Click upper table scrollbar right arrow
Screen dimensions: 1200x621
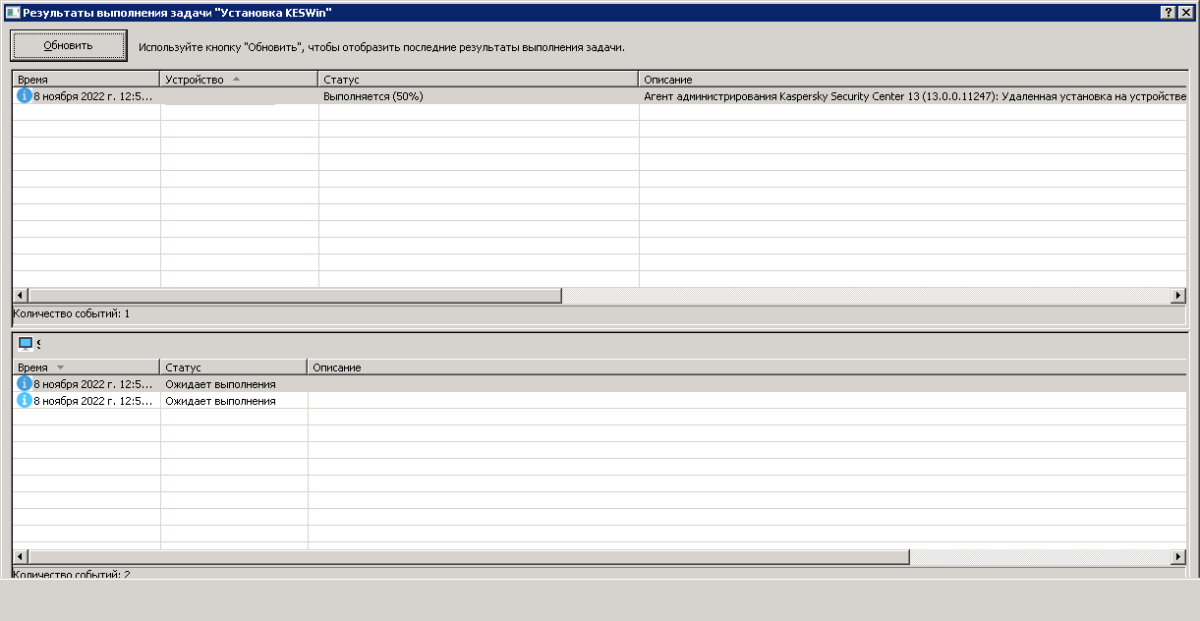click(1179, 296)
